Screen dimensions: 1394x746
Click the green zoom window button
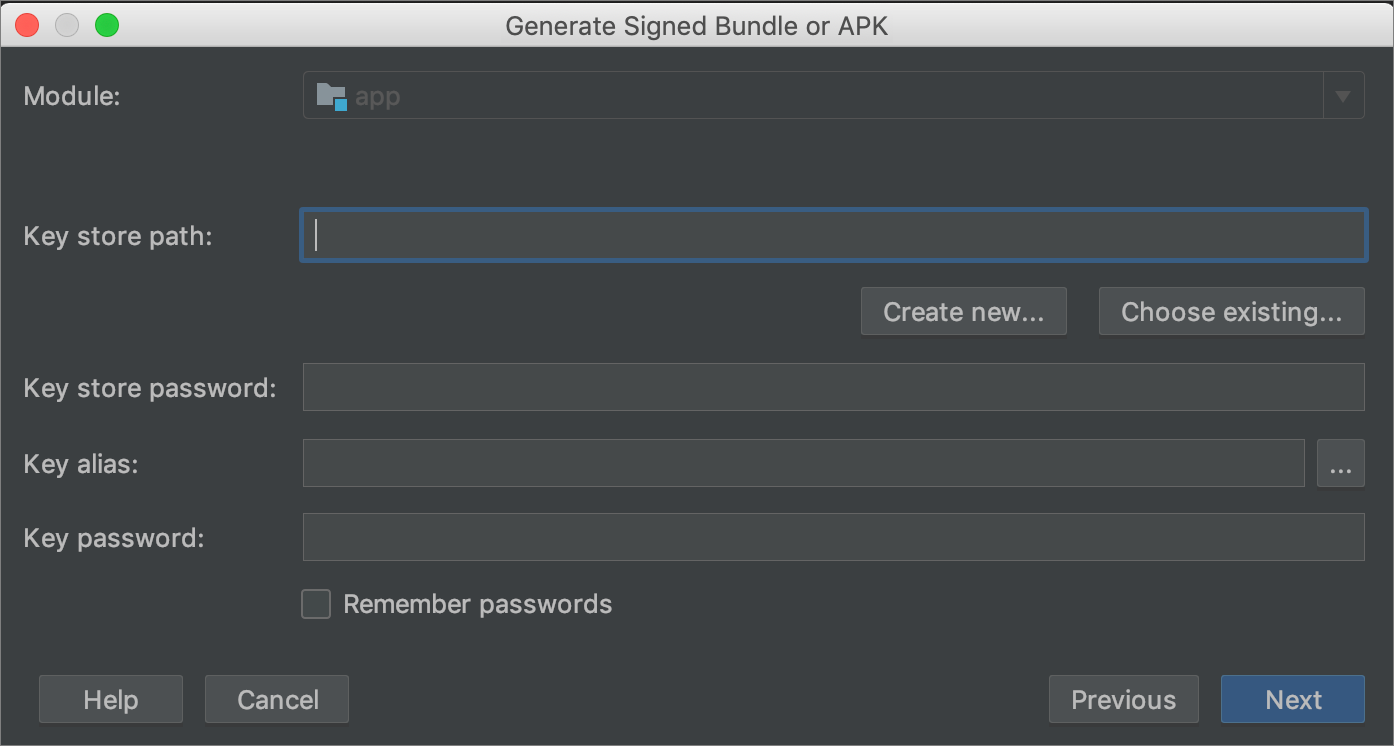coord(106,25)
